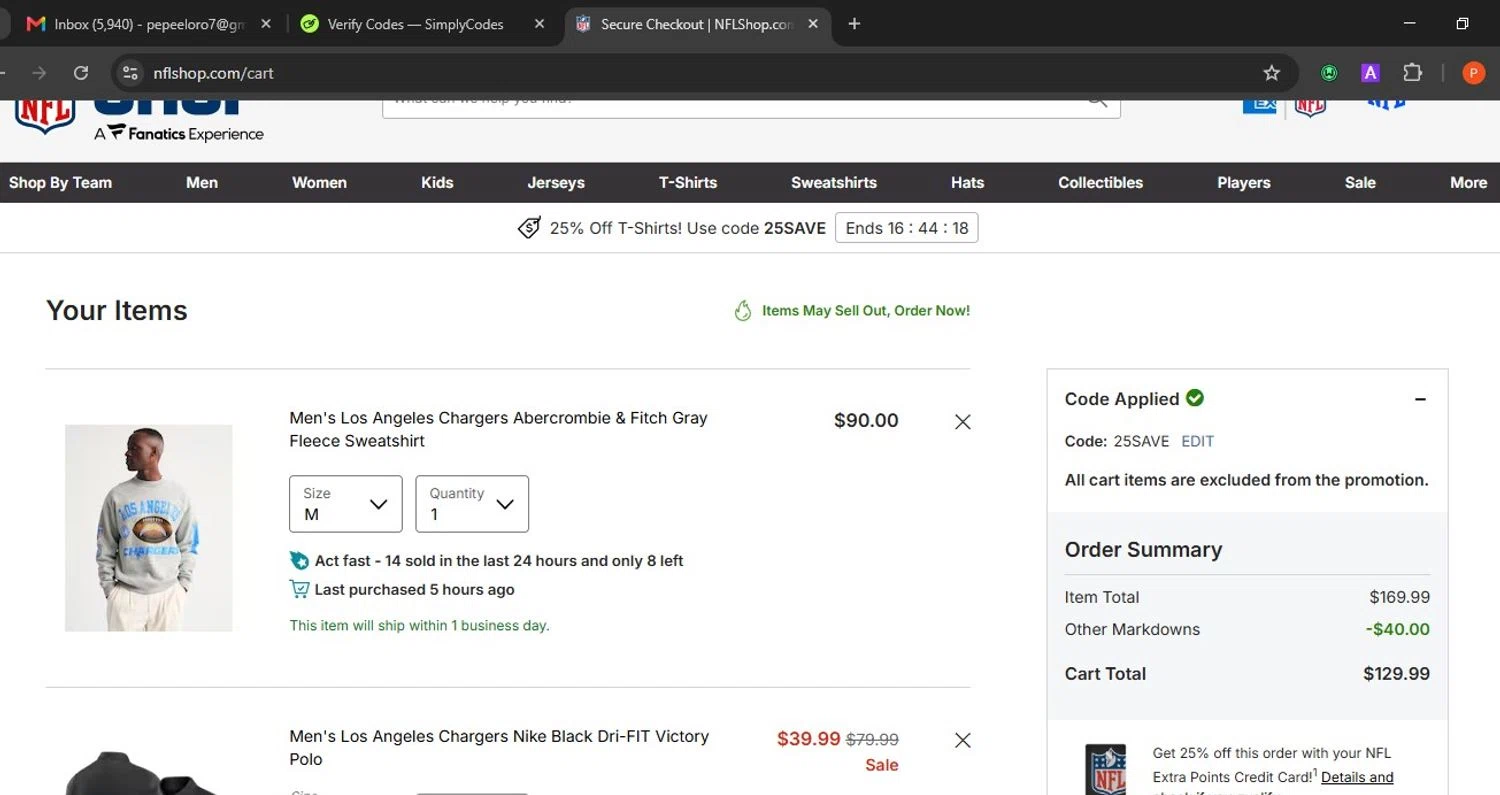Click the green Code Applied checkmark icon
1500x795 pixels.
tap(1195, 398)
